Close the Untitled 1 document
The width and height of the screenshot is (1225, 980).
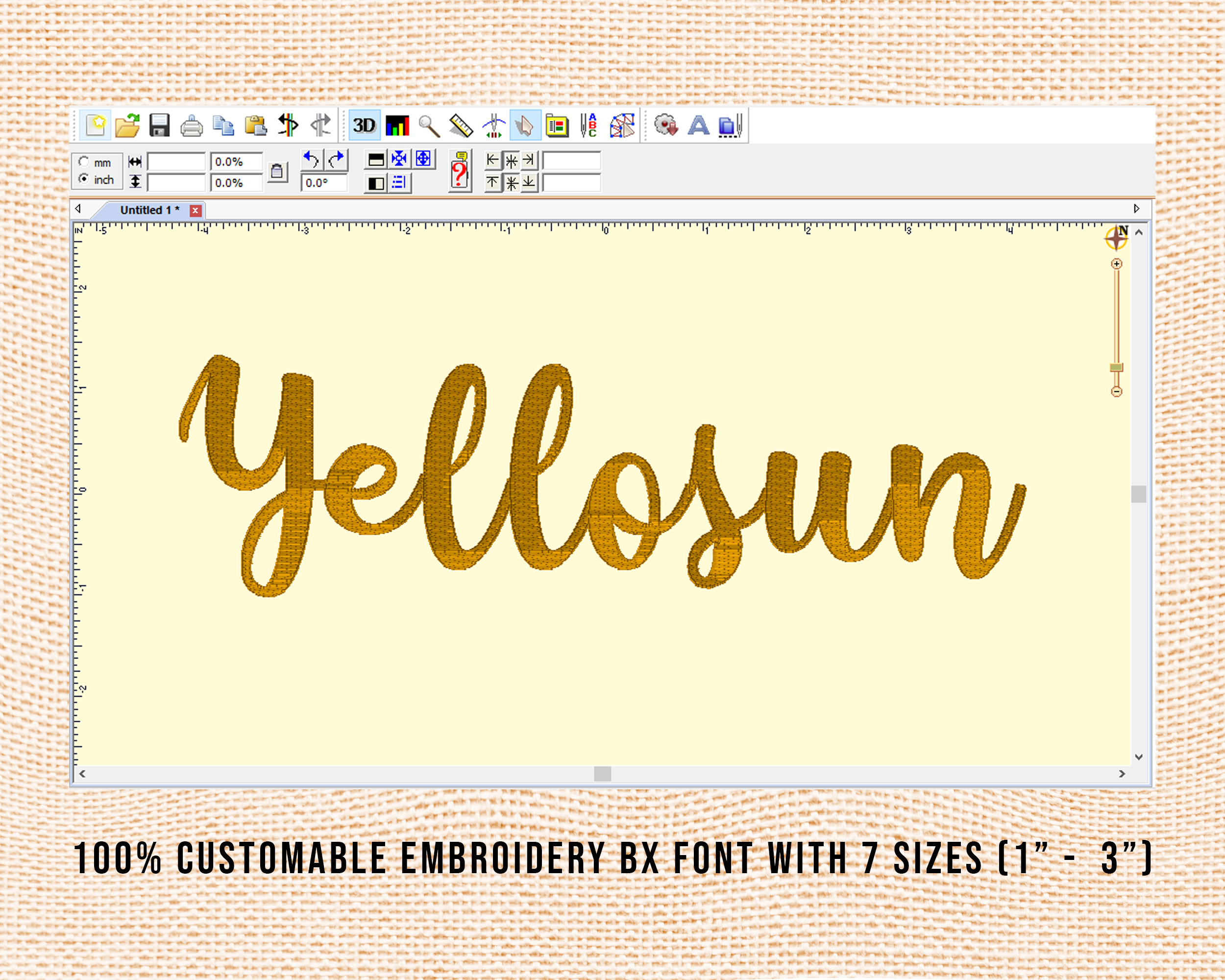[196, 210]
